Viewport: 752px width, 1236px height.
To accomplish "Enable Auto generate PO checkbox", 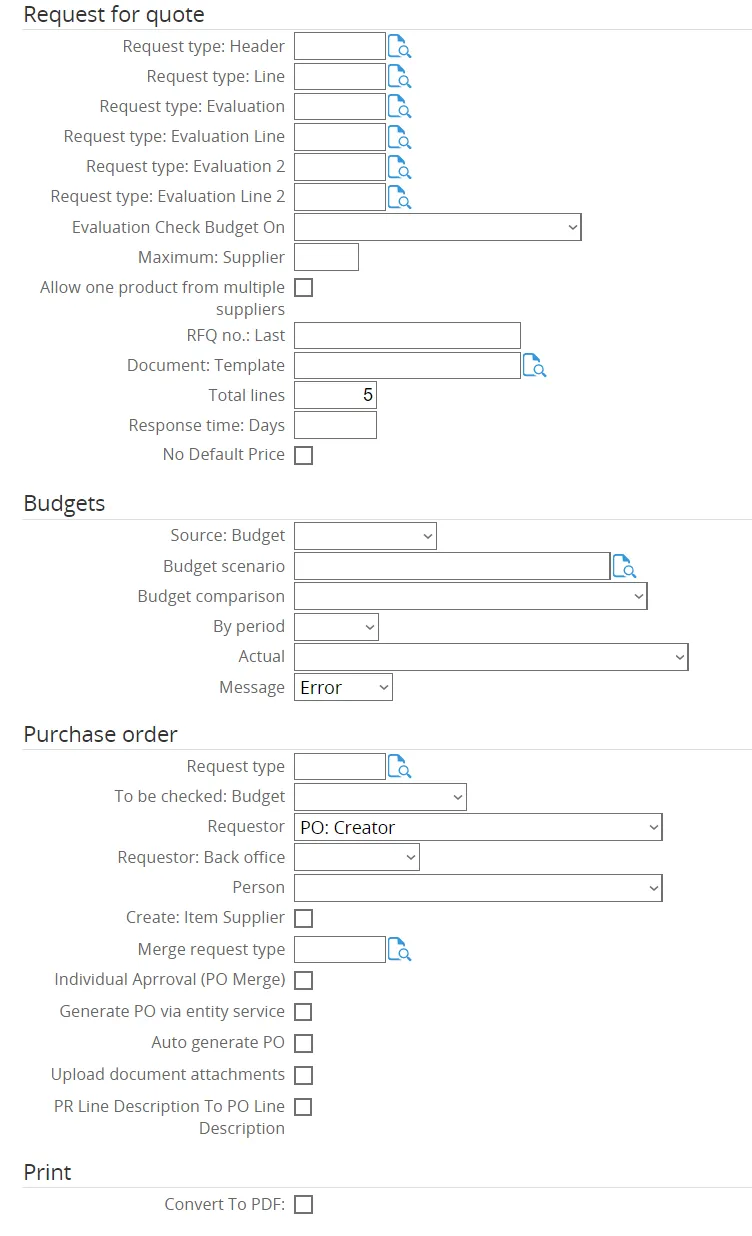I will point(303,1044).
